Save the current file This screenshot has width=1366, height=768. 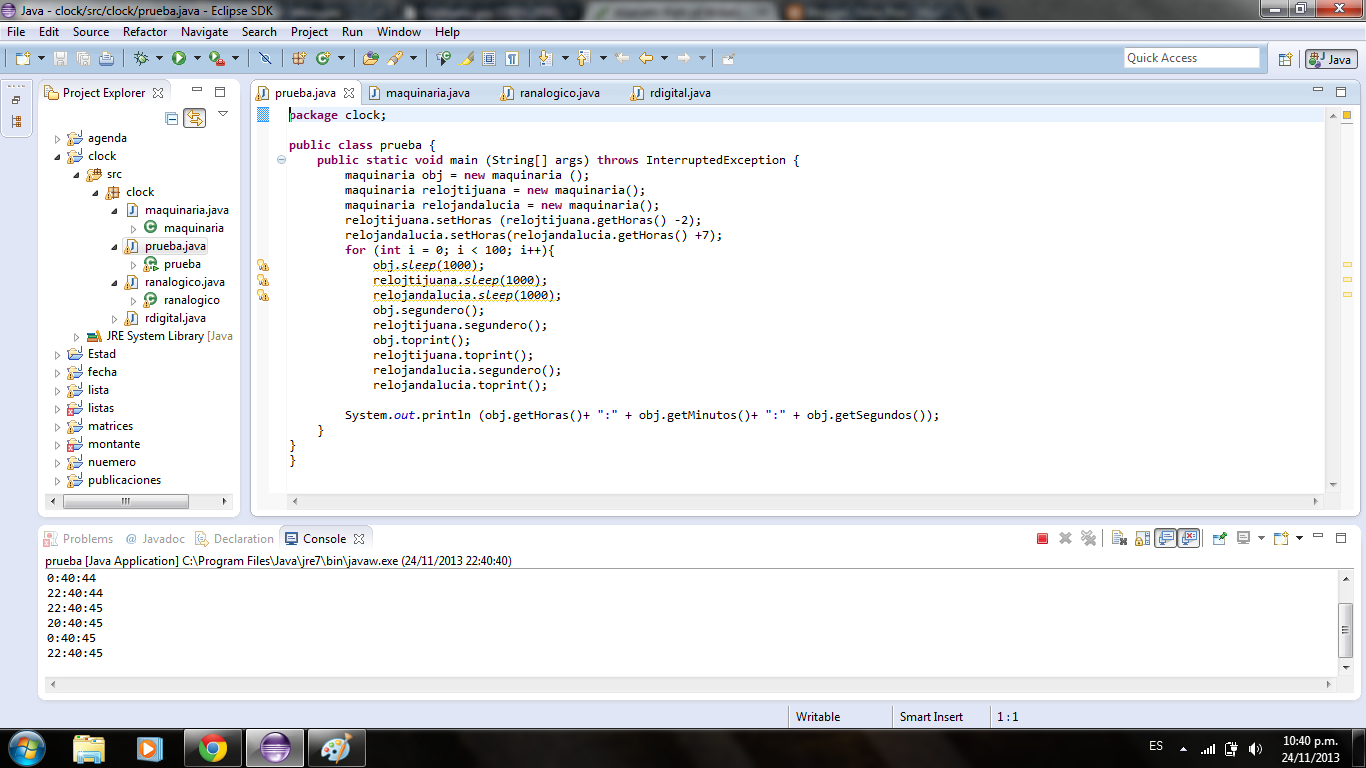pyautogui.click(x=62, y=57)
